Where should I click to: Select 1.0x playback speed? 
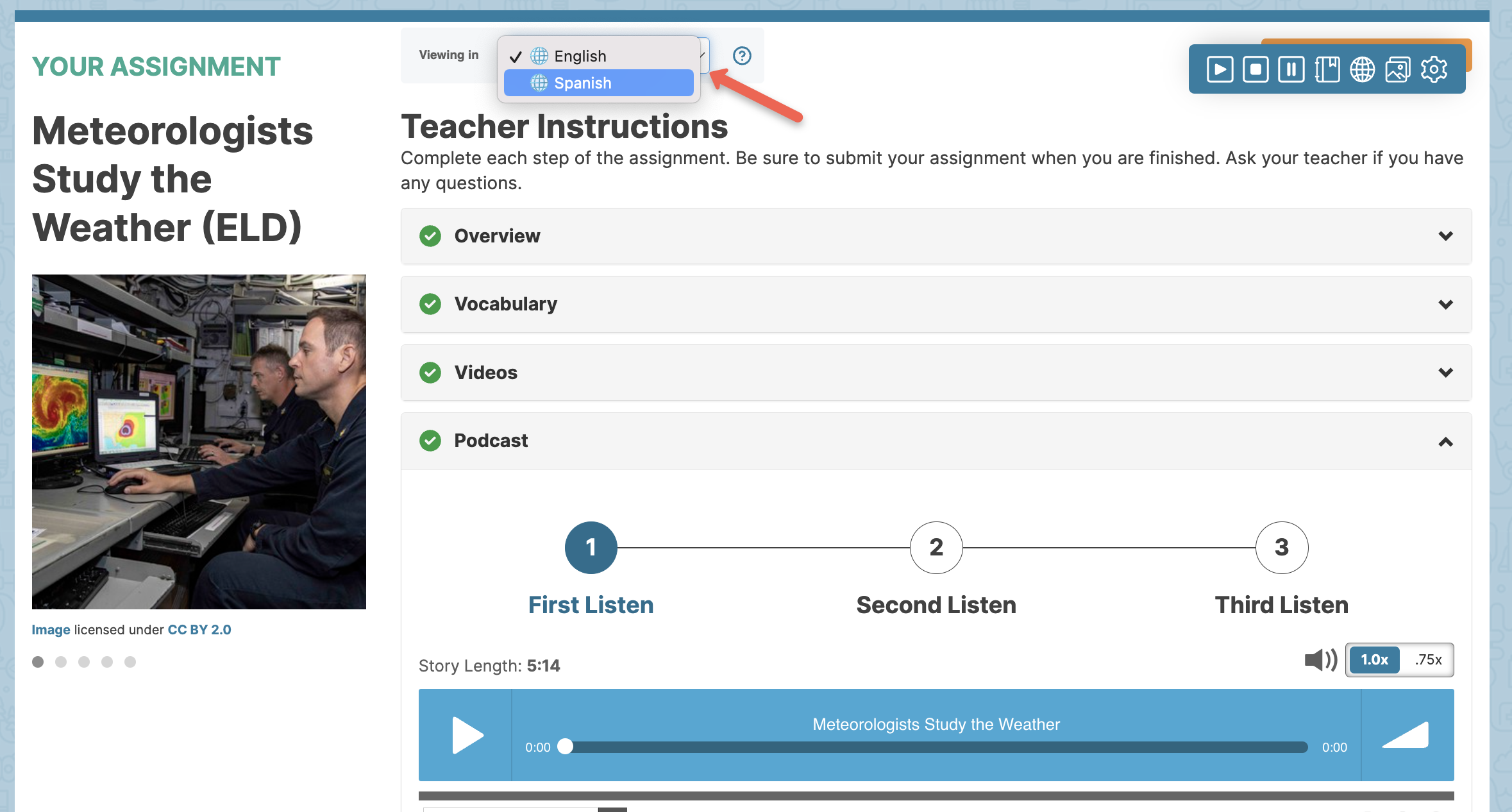point(1374,659)
